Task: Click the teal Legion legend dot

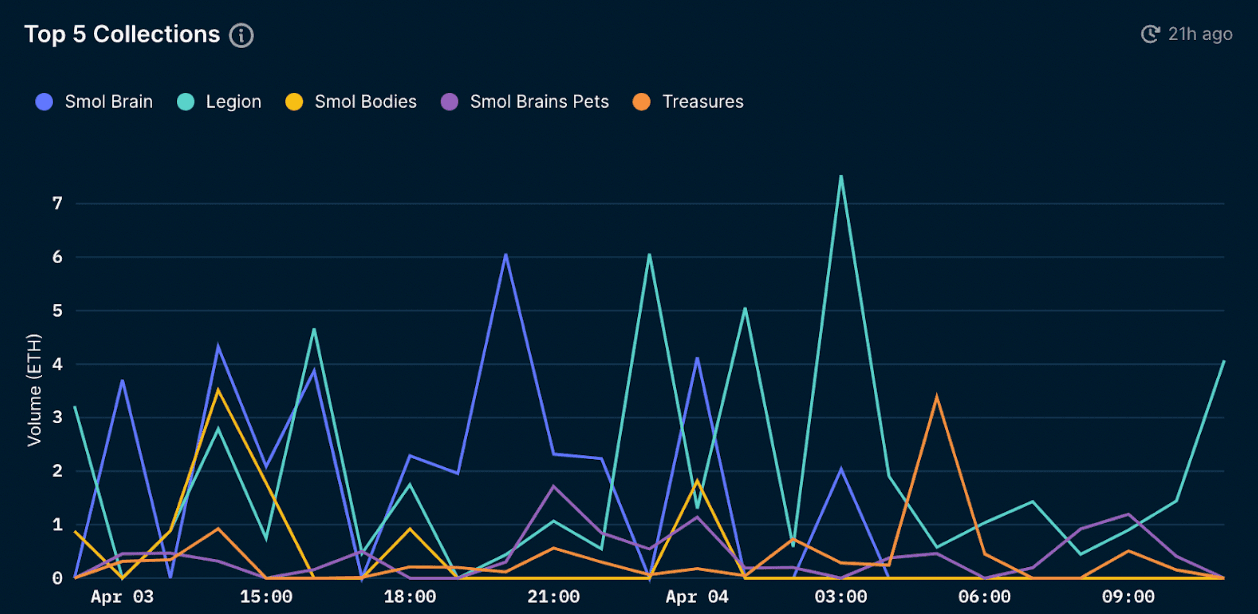Action: pos(185,102)
